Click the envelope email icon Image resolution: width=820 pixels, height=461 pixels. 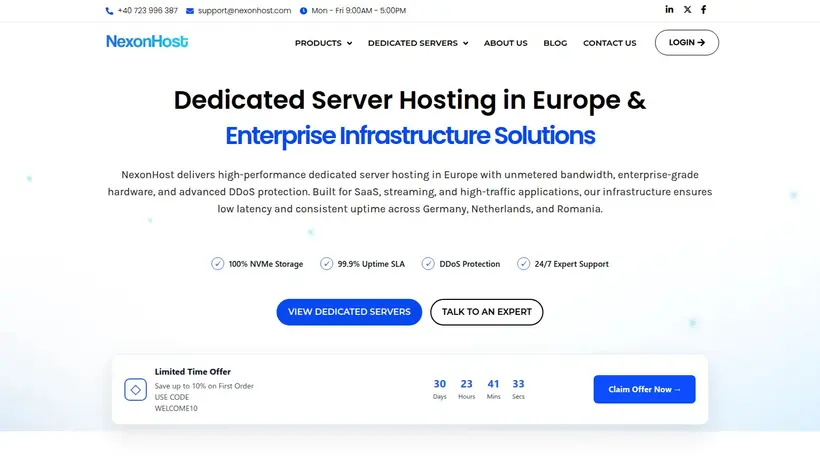point(190,10)
